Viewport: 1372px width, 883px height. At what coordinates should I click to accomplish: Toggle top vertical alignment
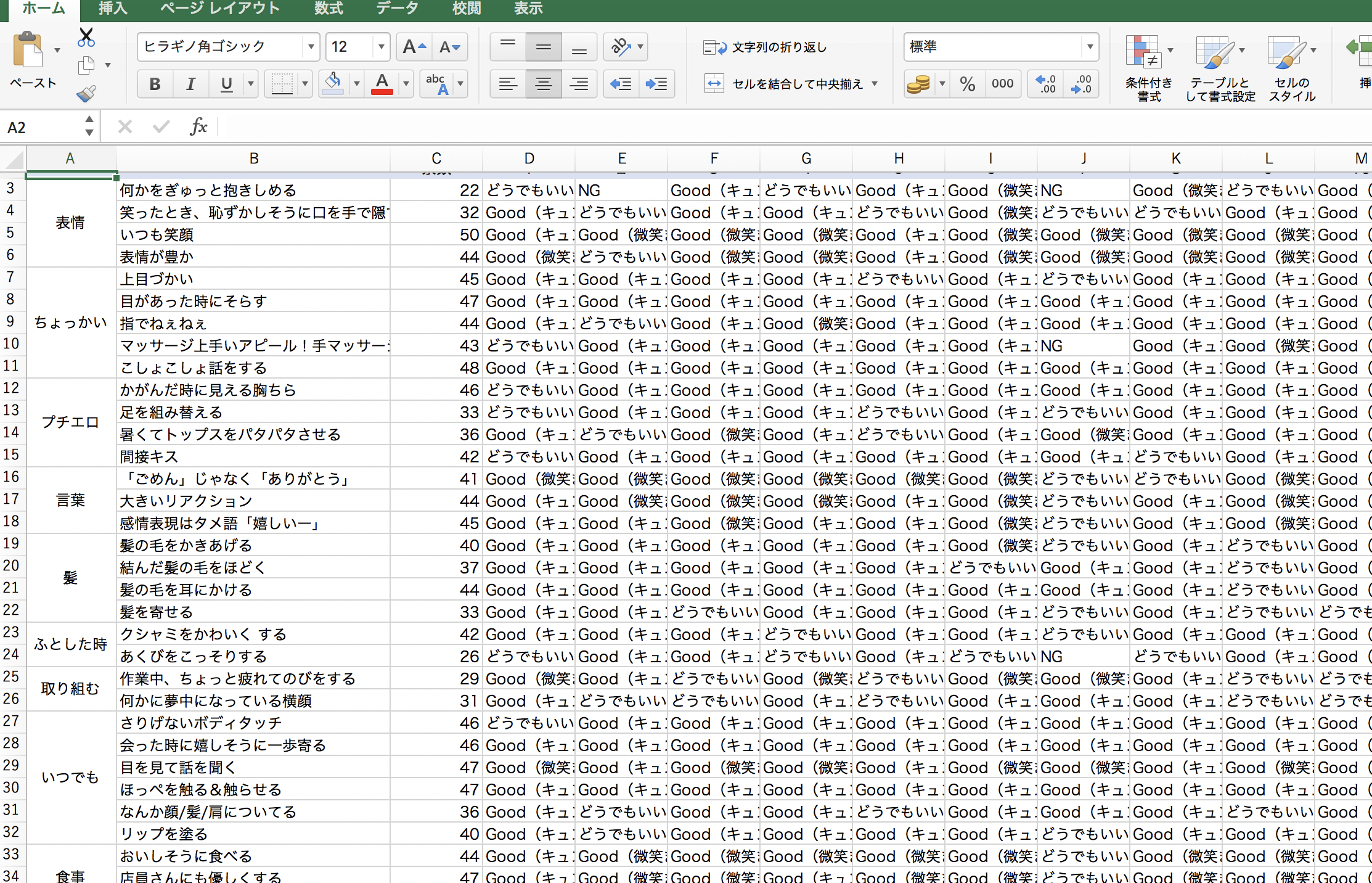[x=508, y=47]
